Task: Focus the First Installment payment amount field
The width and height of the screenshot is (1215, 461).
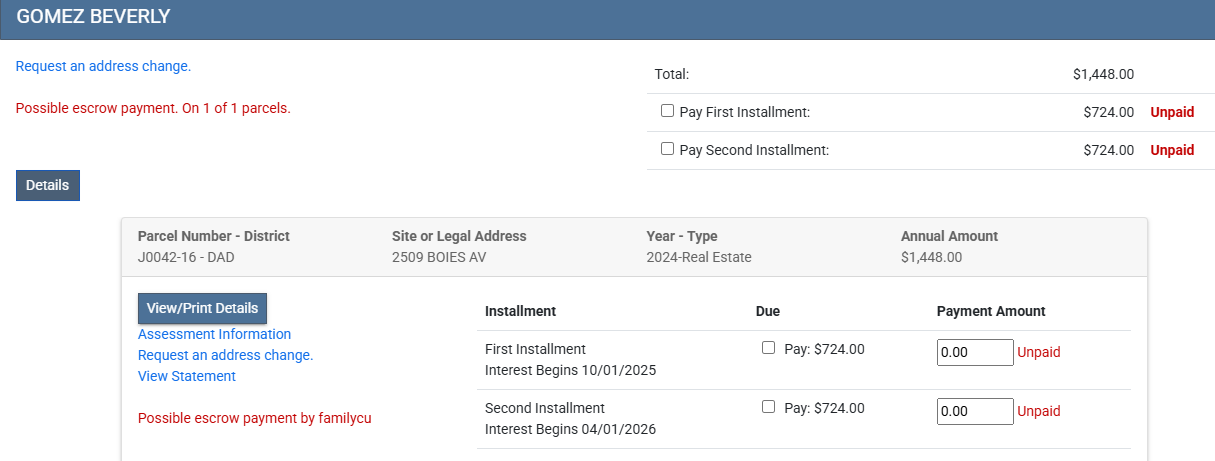Action: [x=975, y=352]
